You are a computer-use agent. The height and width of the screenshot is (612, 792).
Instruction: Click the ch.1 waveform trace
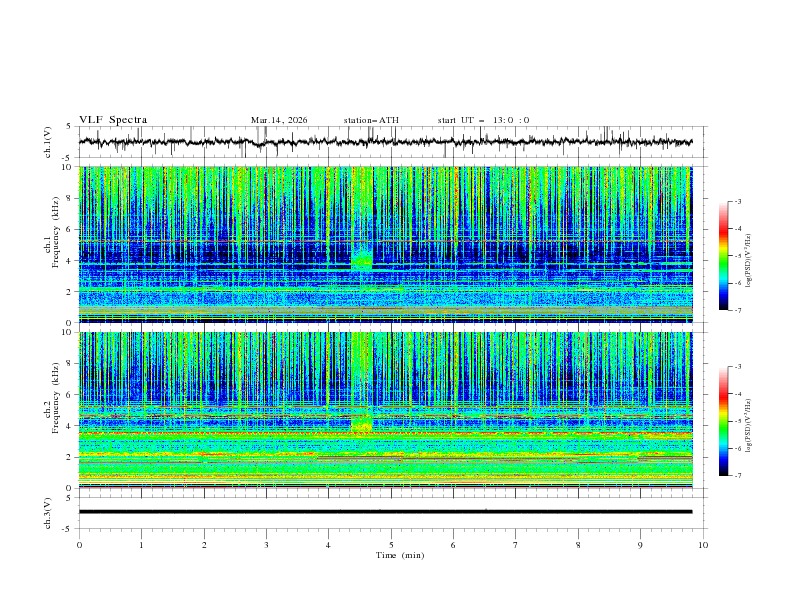[x=385, y=142]
